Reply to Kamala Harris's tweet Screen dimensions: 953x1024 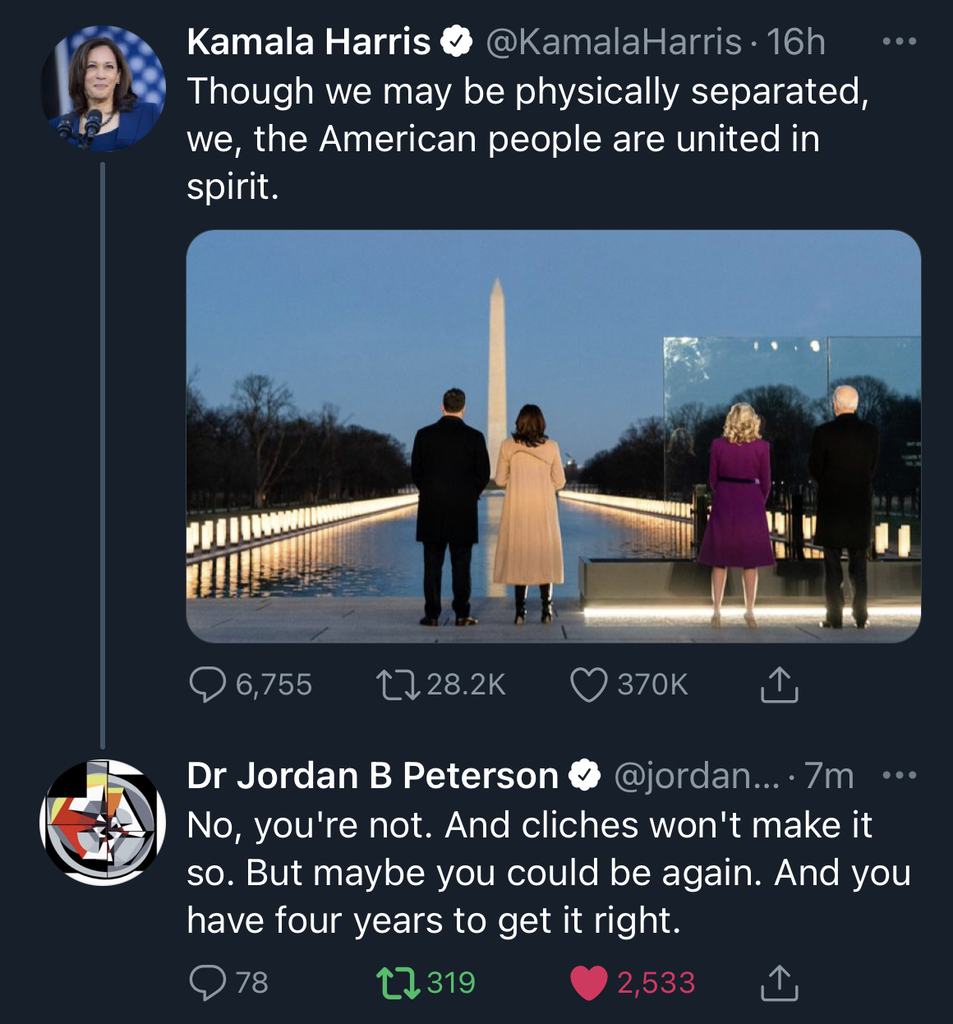[208, 684]
